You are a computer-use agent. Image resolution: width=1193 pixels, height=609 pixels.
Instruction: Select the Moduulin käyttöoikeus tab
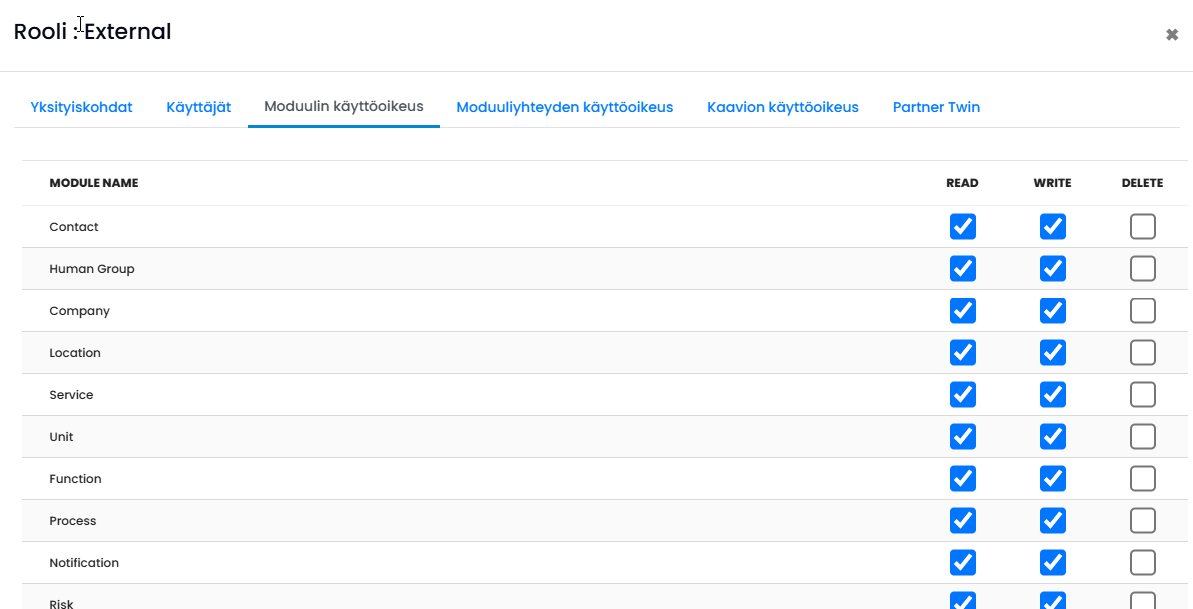[x=344, y=107]
